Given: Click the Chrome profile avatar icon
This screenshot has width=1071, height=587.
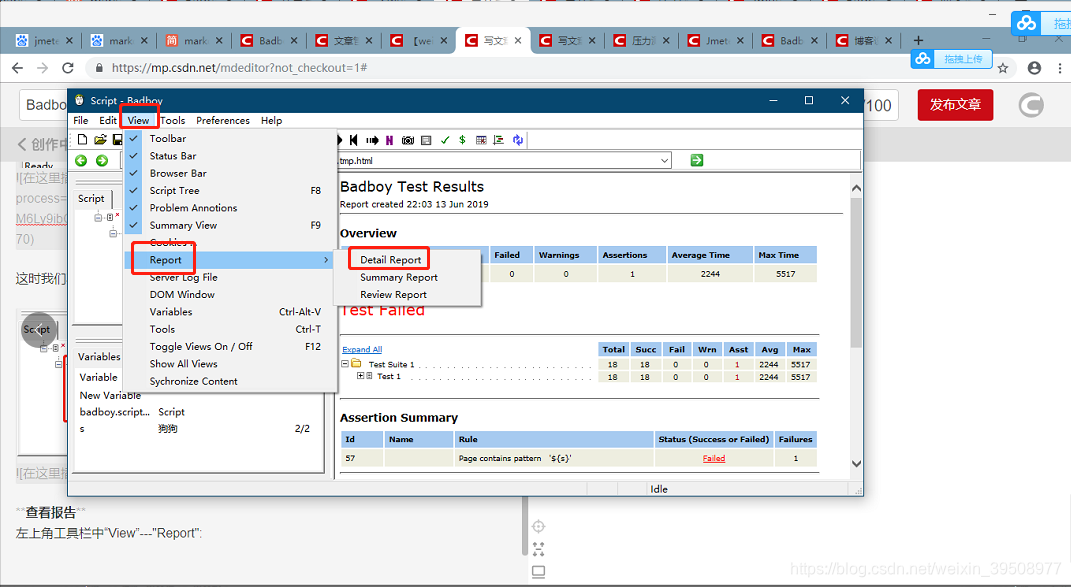Looking at the screenshot, I should click(x=1034, y=68).
